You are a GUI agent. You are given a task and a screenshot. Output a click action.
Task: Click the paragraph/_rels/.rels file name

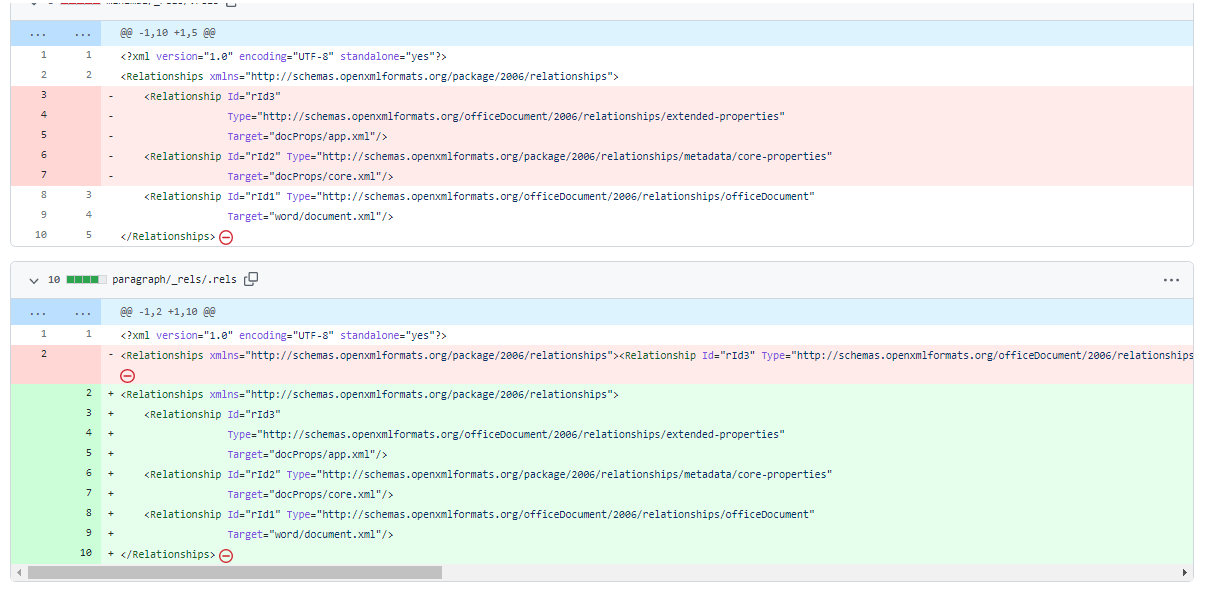(x=174, y=280)
